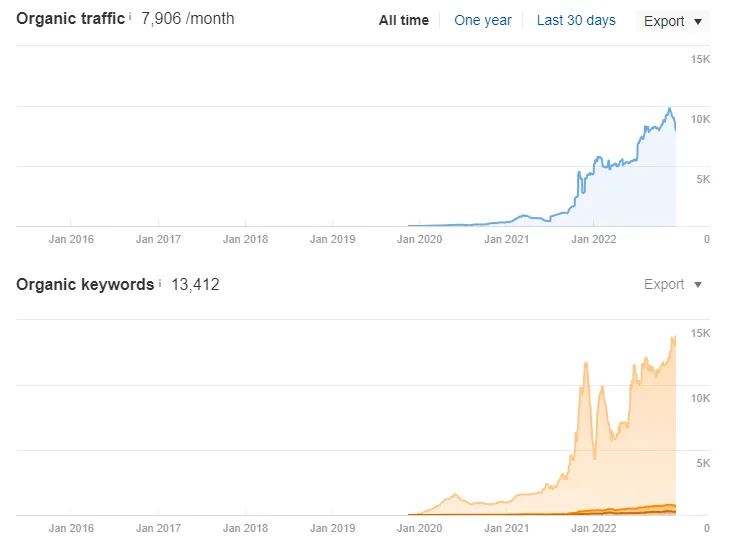Select the All time range tab

click(x=404, y=21)
